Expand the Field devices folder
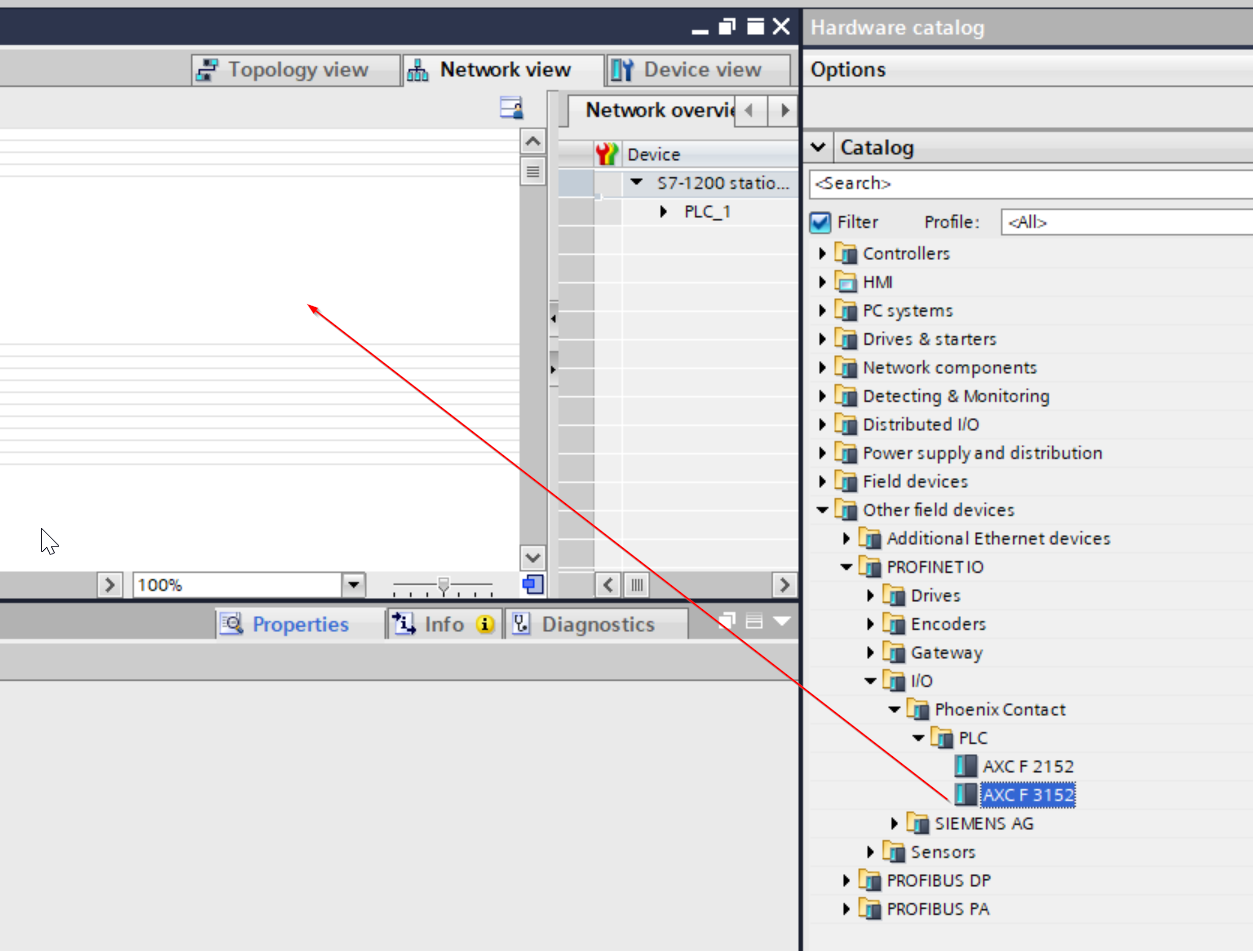Screen dimensions: 1253x951 (823, 481)
